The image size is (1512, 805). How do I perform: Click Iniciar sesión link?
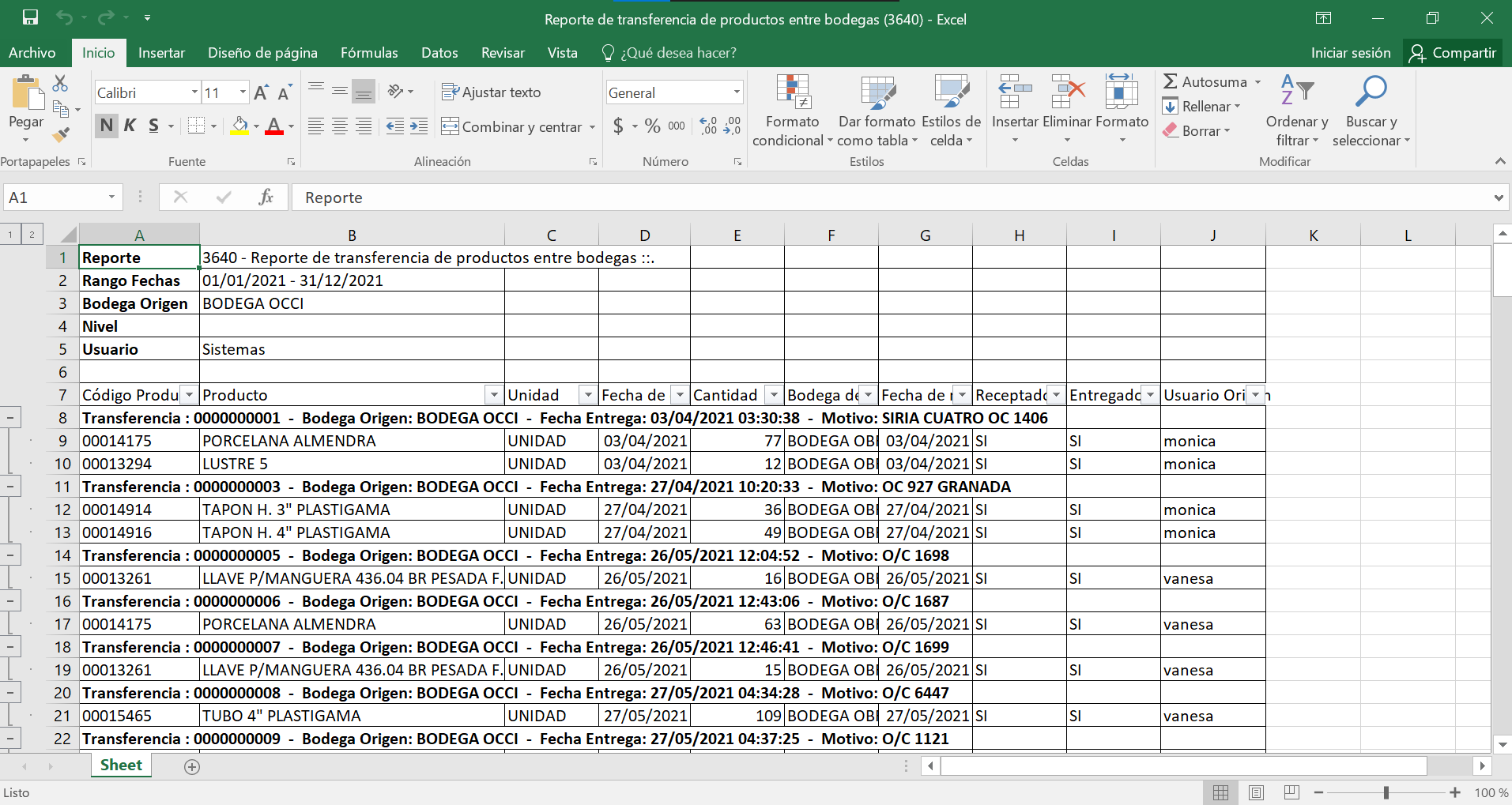(x=1350, y=53)
